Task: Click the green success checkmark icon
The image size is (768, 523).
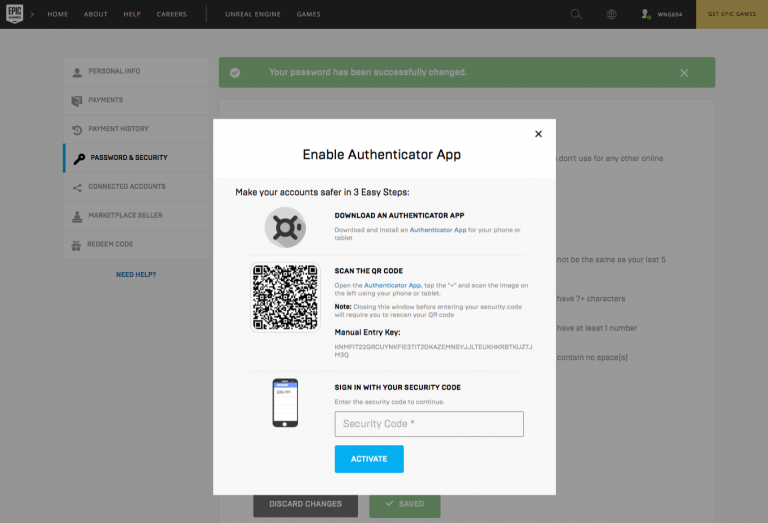Action: pos(235,73)
